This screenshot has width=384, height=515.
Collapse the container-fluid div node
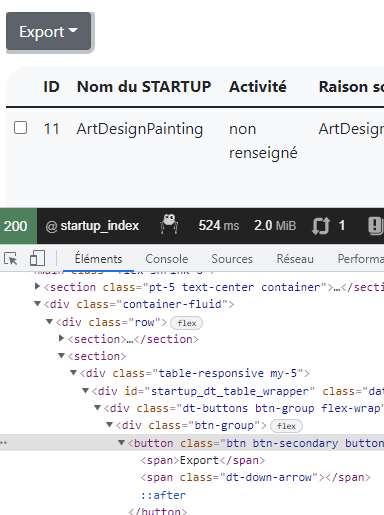coord(37,304)
